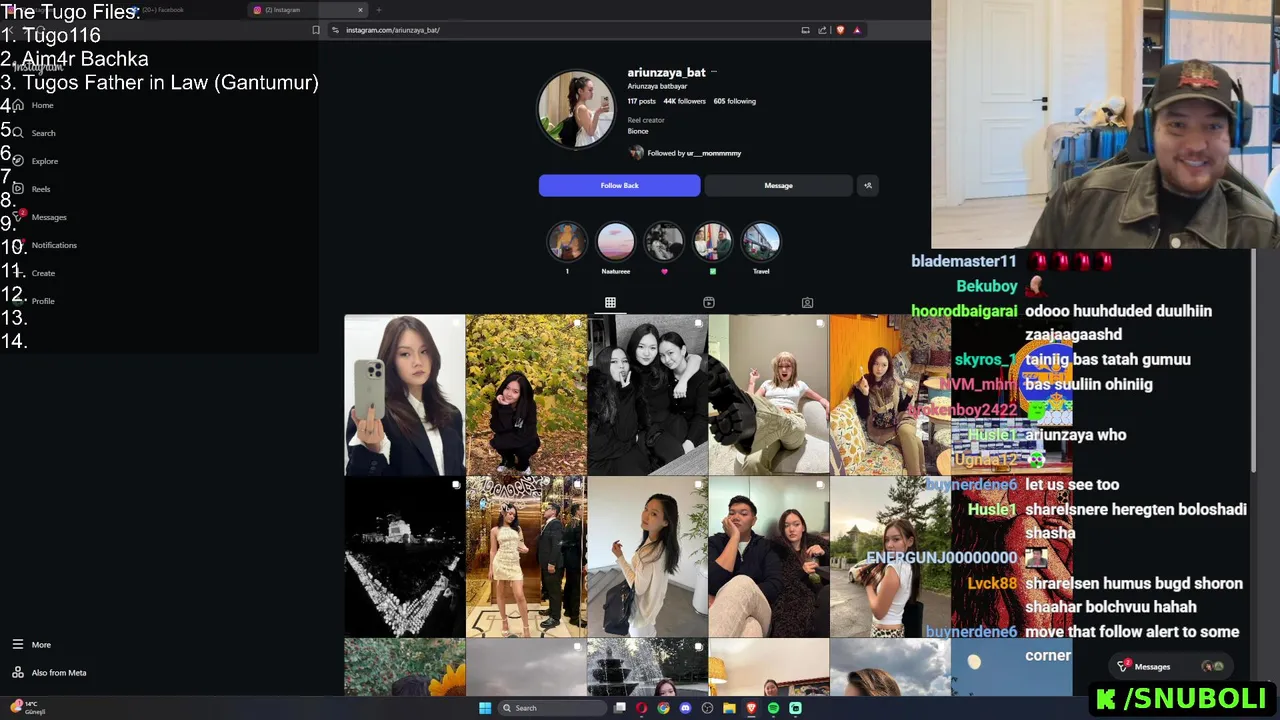
Task: Open the Brave Rewards triangle icon
Action: pyautogui.click(x=857, y=30)
